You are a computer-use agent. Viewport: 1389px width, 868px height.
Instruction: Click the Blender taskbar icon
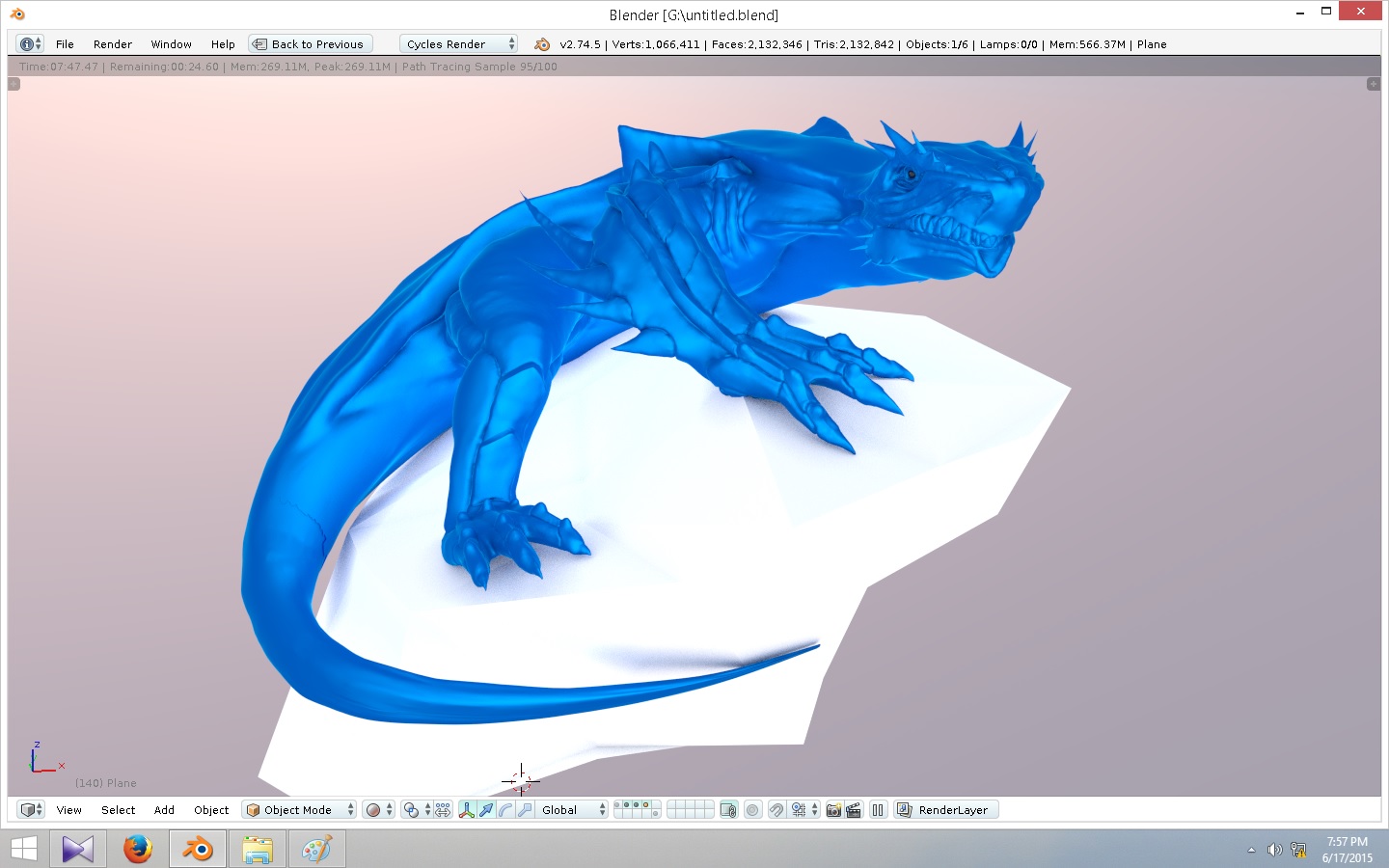(x=198, y=849)
